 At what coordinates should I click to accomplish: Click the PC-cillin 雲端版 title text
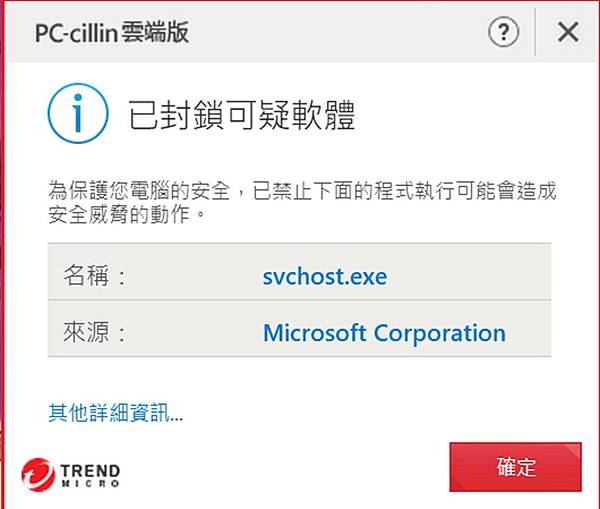pos(112,32)
